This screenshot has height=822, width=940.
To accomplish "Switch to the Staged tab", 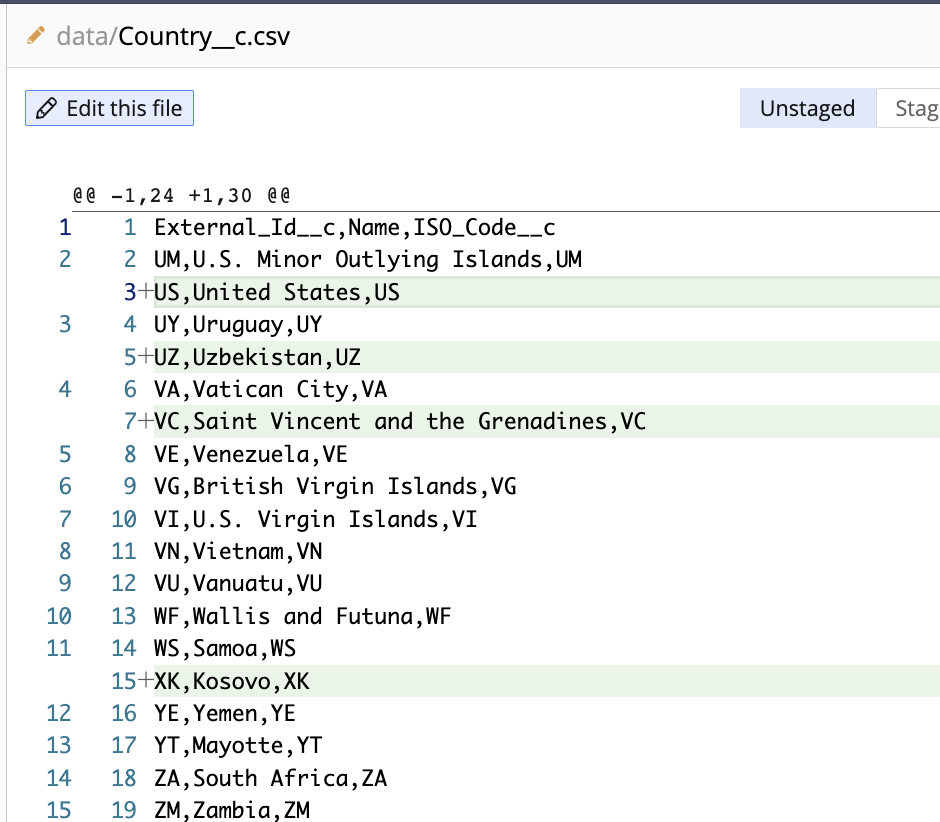I will tap(917, 107).
